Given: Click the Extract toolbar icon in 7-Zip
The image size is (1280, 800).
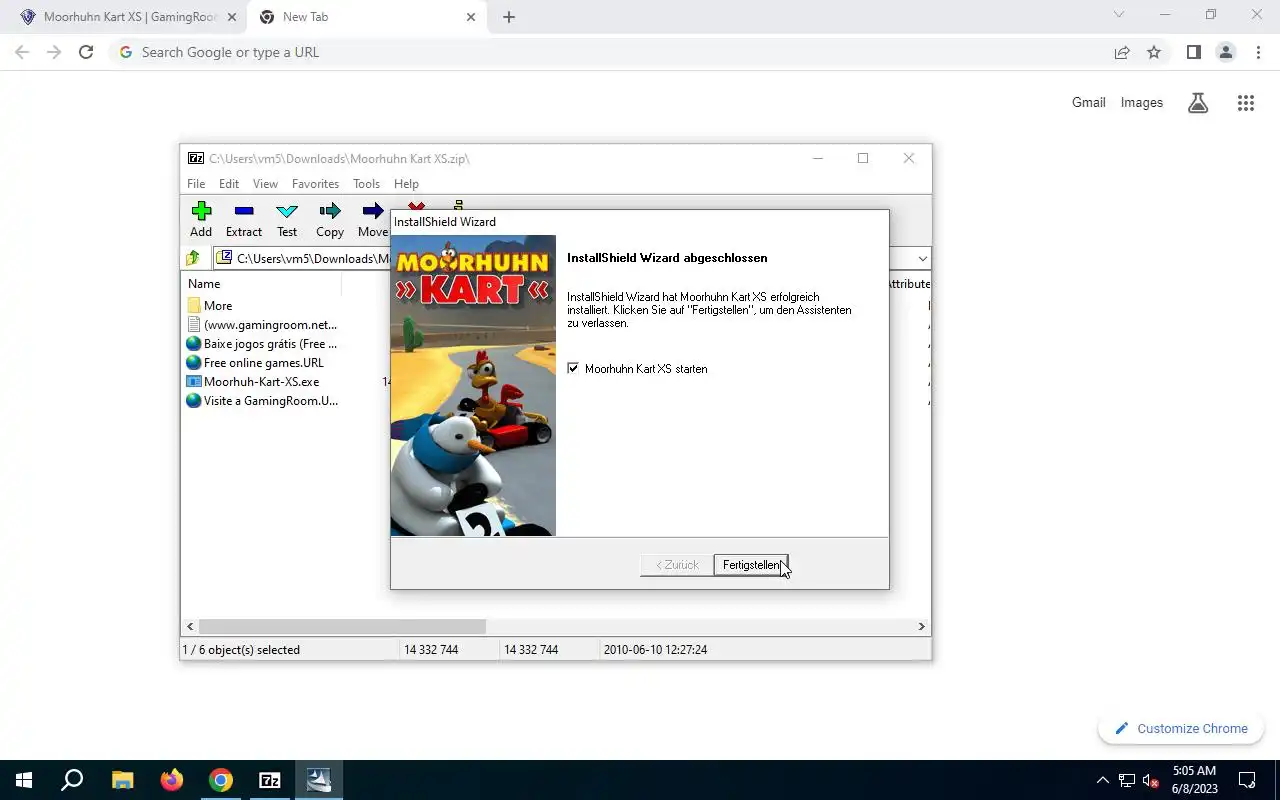Looking at the screenshot, I should click(x=244, y=219).
